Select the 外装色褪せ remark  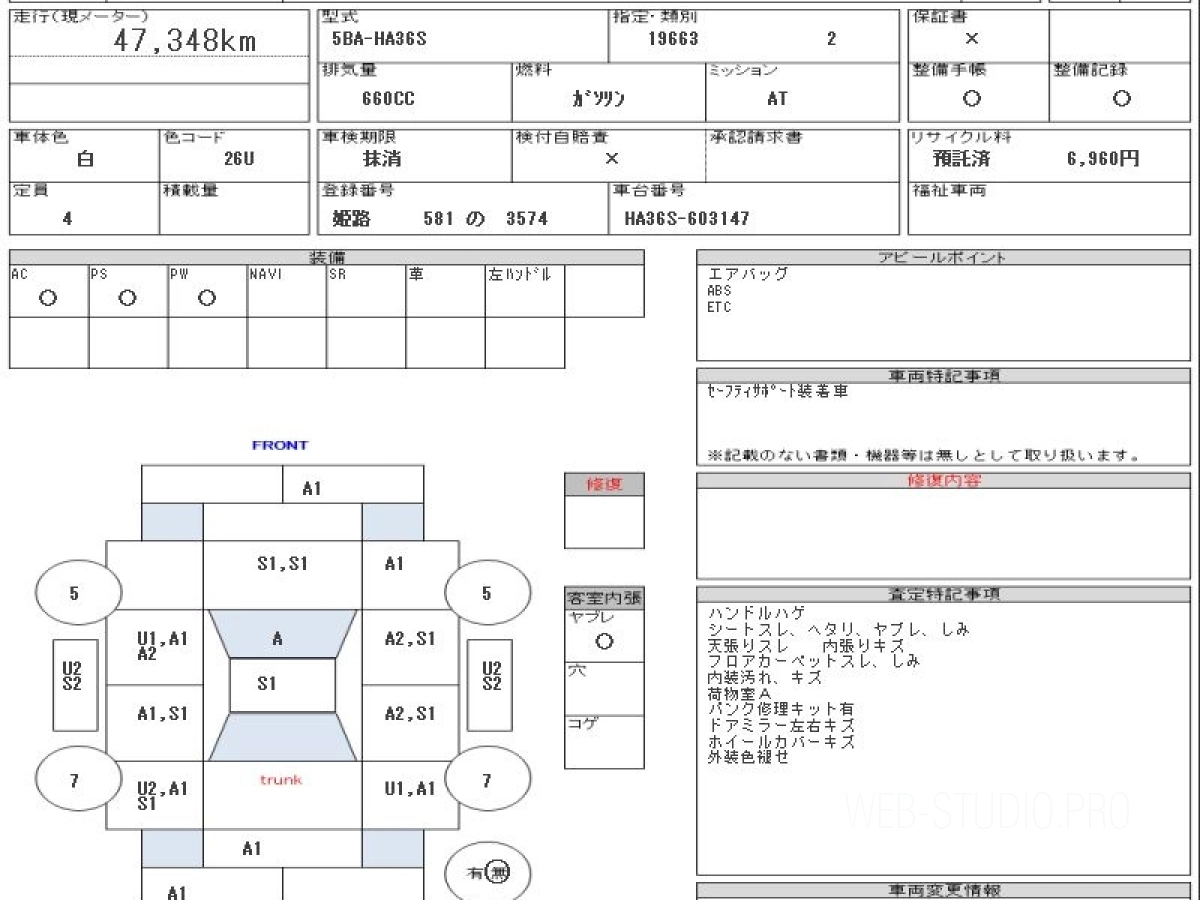point(747,758)
